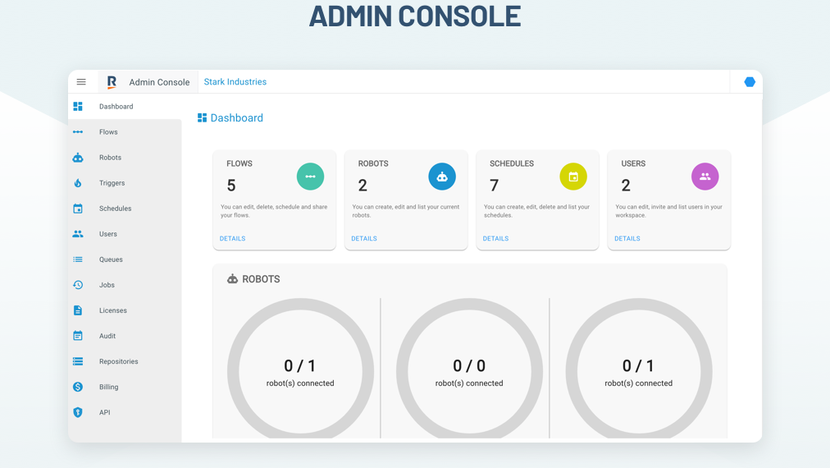830x468 pixels.
Task: Open DETAILS link on Robots card
Action: click(364, 239)
